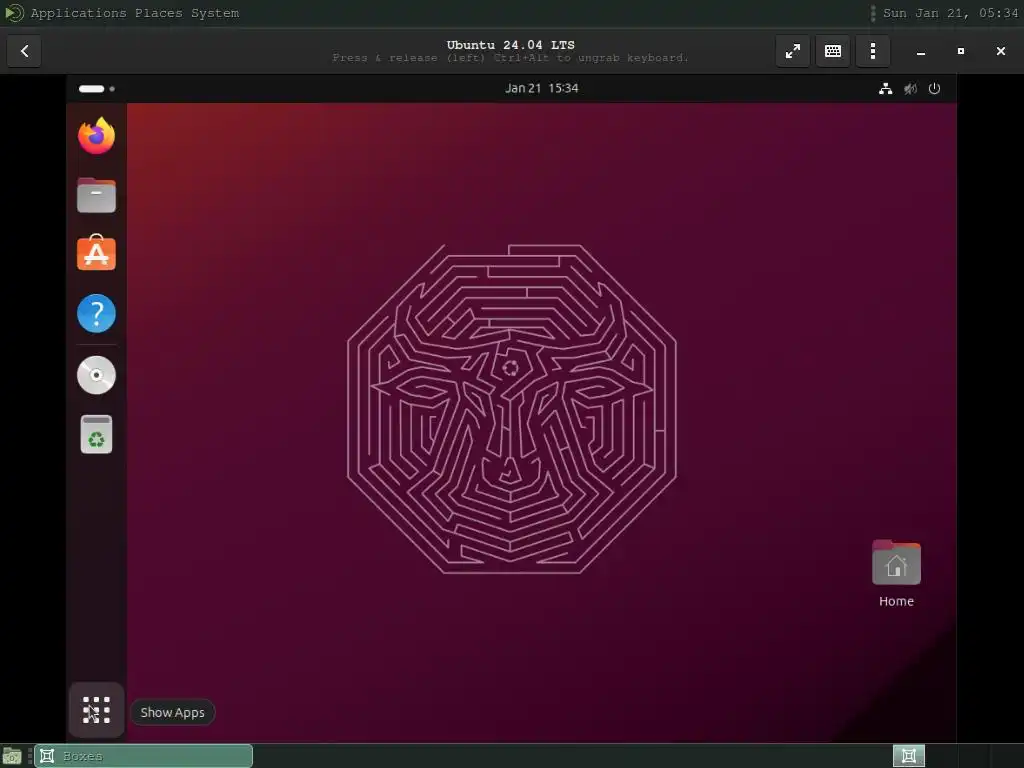Close the Boxes window
The width and height of the screenshot is (1024, 768).
click(x=1000, y=51)
